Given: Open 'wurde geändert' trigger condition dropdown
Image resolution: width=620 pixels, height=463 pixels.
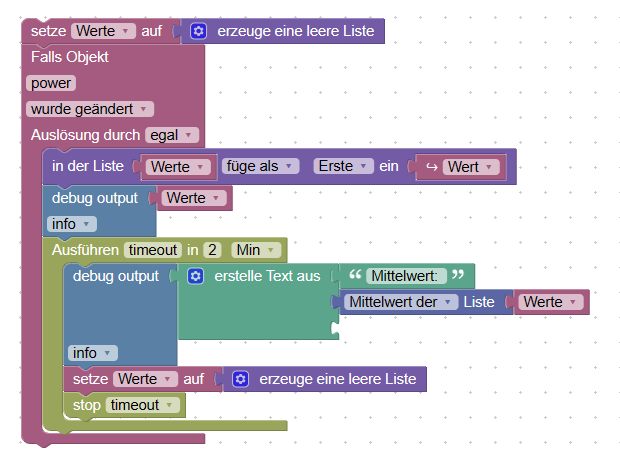Looking at the screenshot, I should click(89, 108).
